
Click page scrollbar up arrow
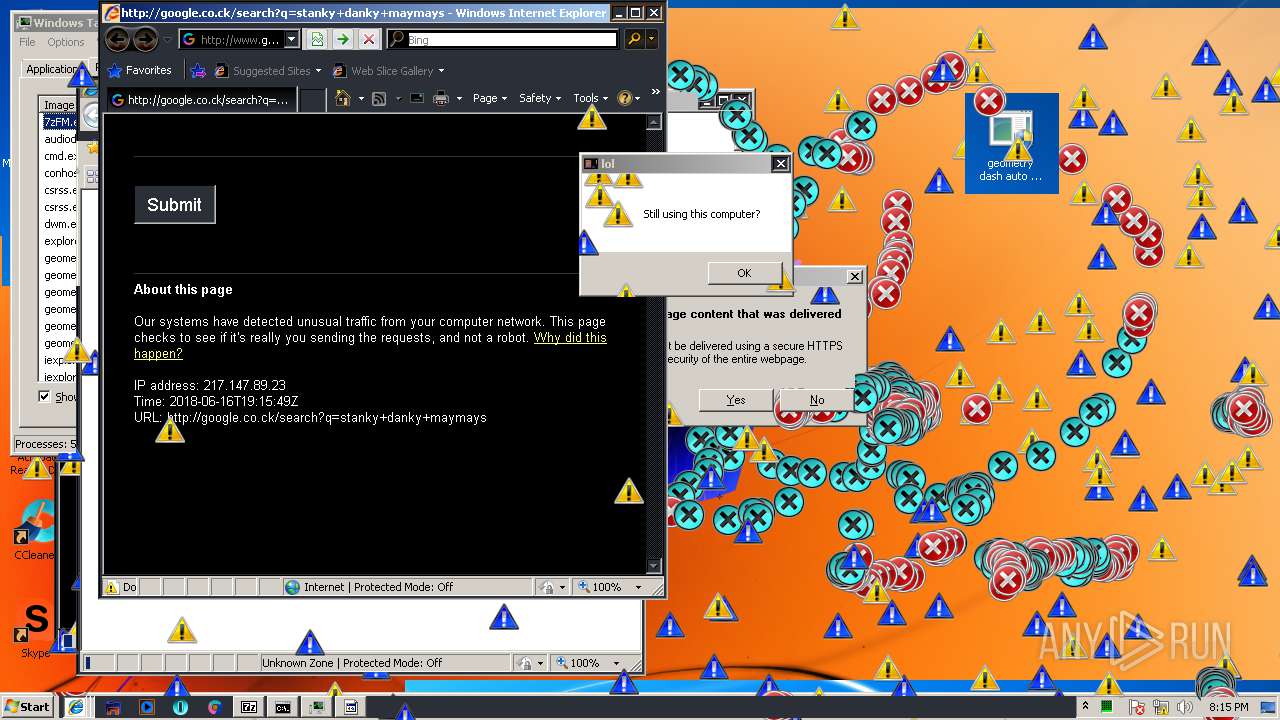[x=654, y=122]
